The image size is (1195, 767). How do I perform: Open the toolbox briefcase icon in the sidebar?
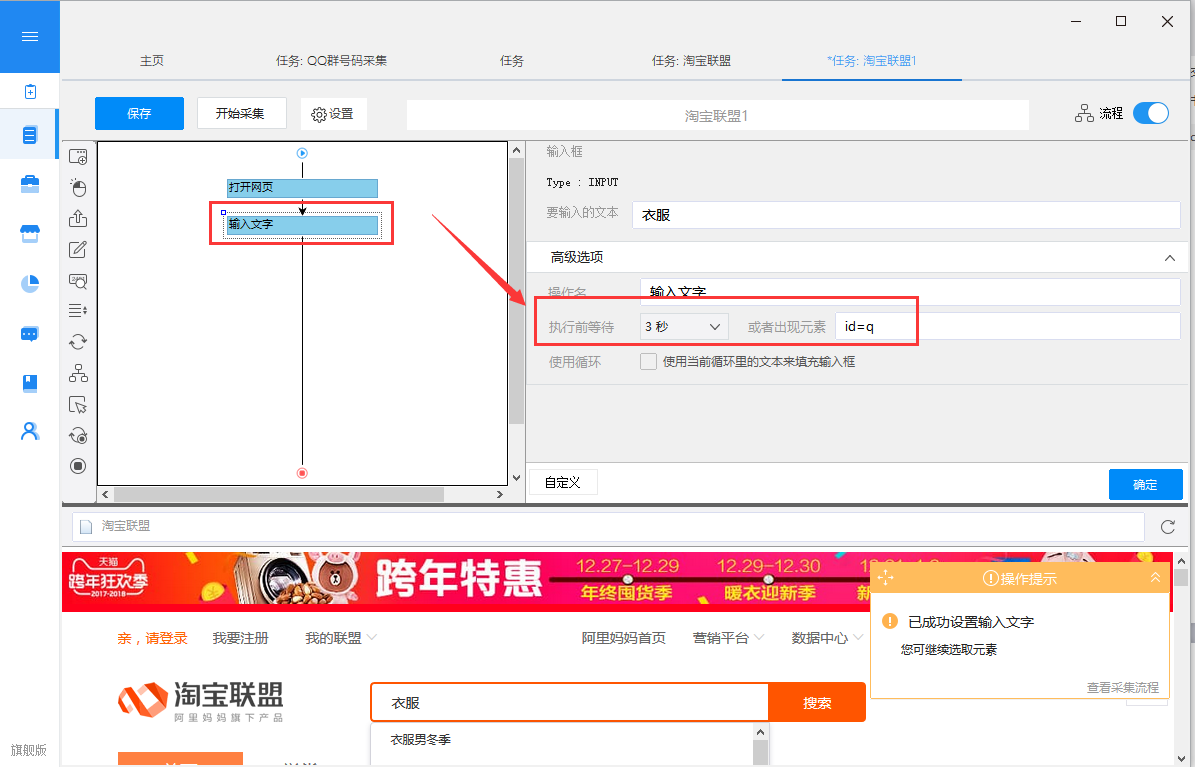(30, 184)
